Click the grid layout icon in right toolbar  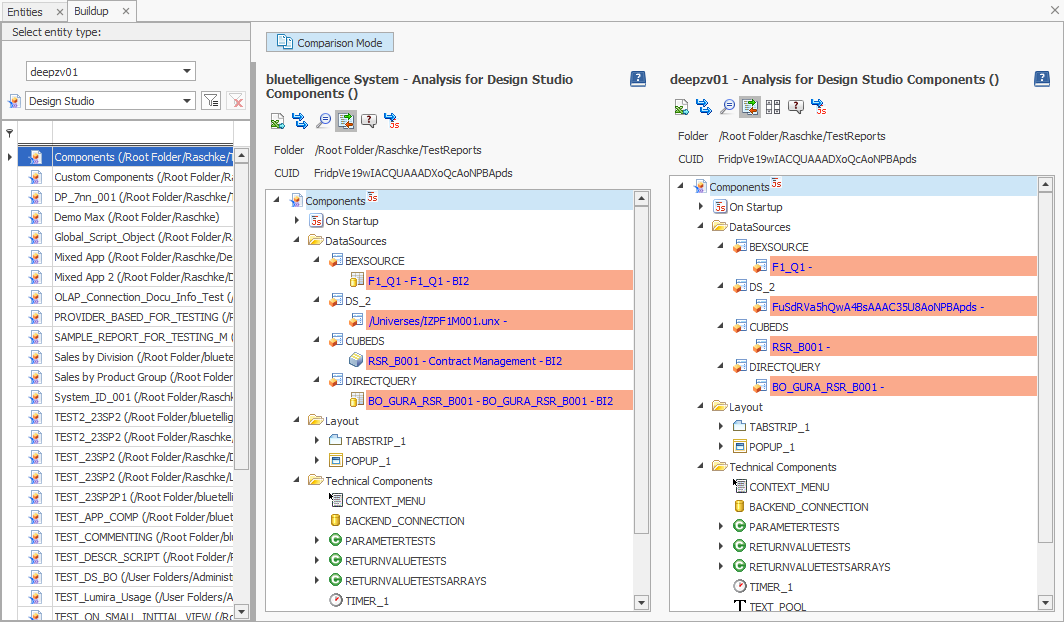point(773,107)
